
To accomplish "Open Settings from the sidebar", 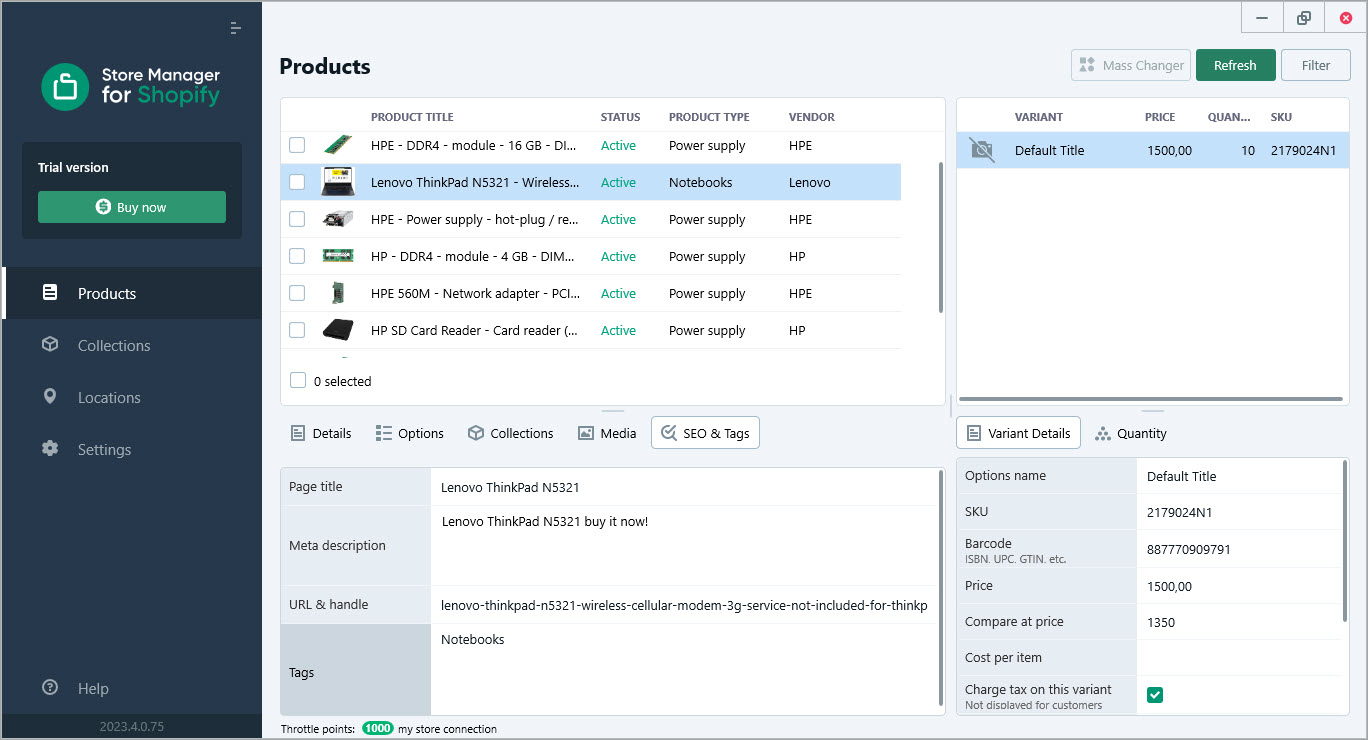I will tap(132, 449).
